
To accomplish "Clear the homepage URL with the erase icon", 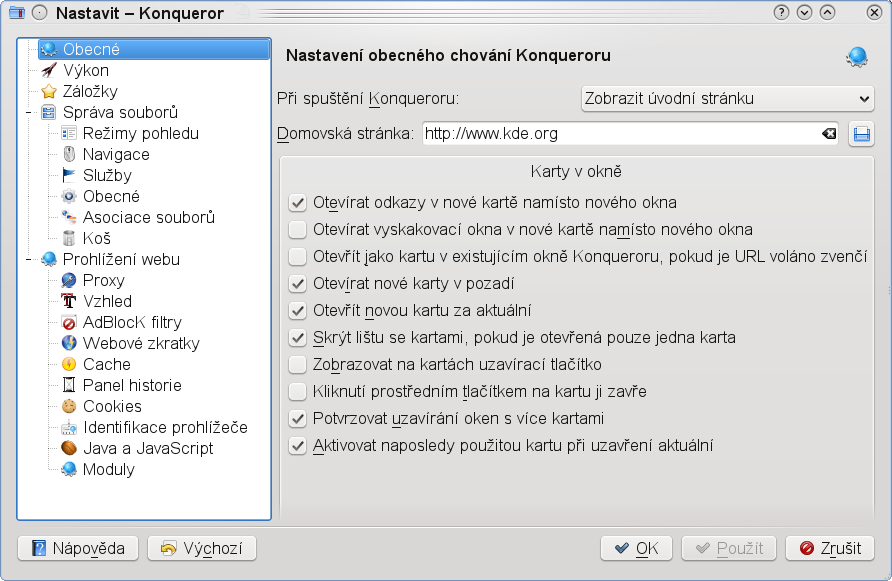I will (x=829, y=134).
